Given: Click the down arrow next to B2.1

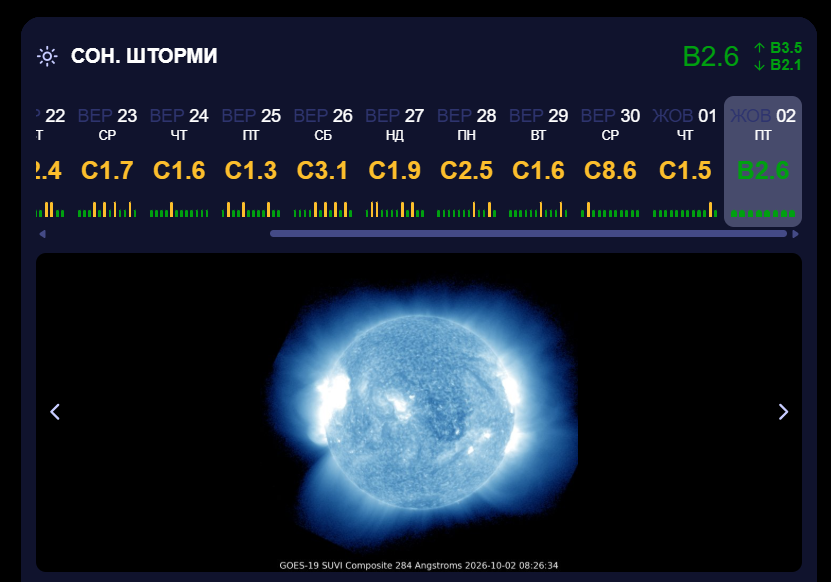Looking at the screenshot, I should (x=759, y=65).
